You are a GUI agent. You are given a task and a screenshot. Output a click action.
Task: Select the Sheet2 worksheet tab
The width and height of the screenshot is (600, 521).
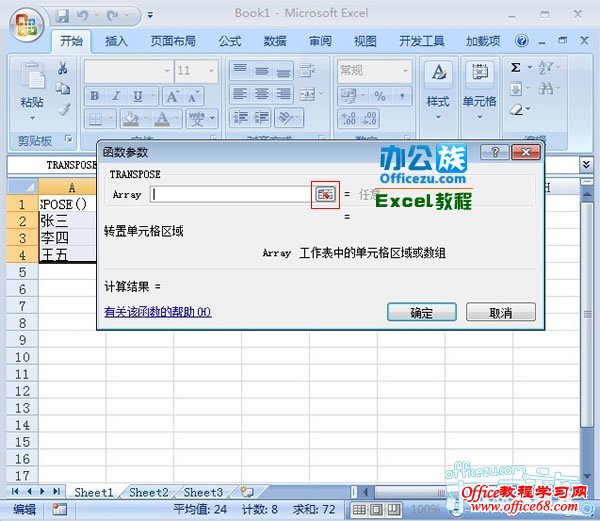148,492
